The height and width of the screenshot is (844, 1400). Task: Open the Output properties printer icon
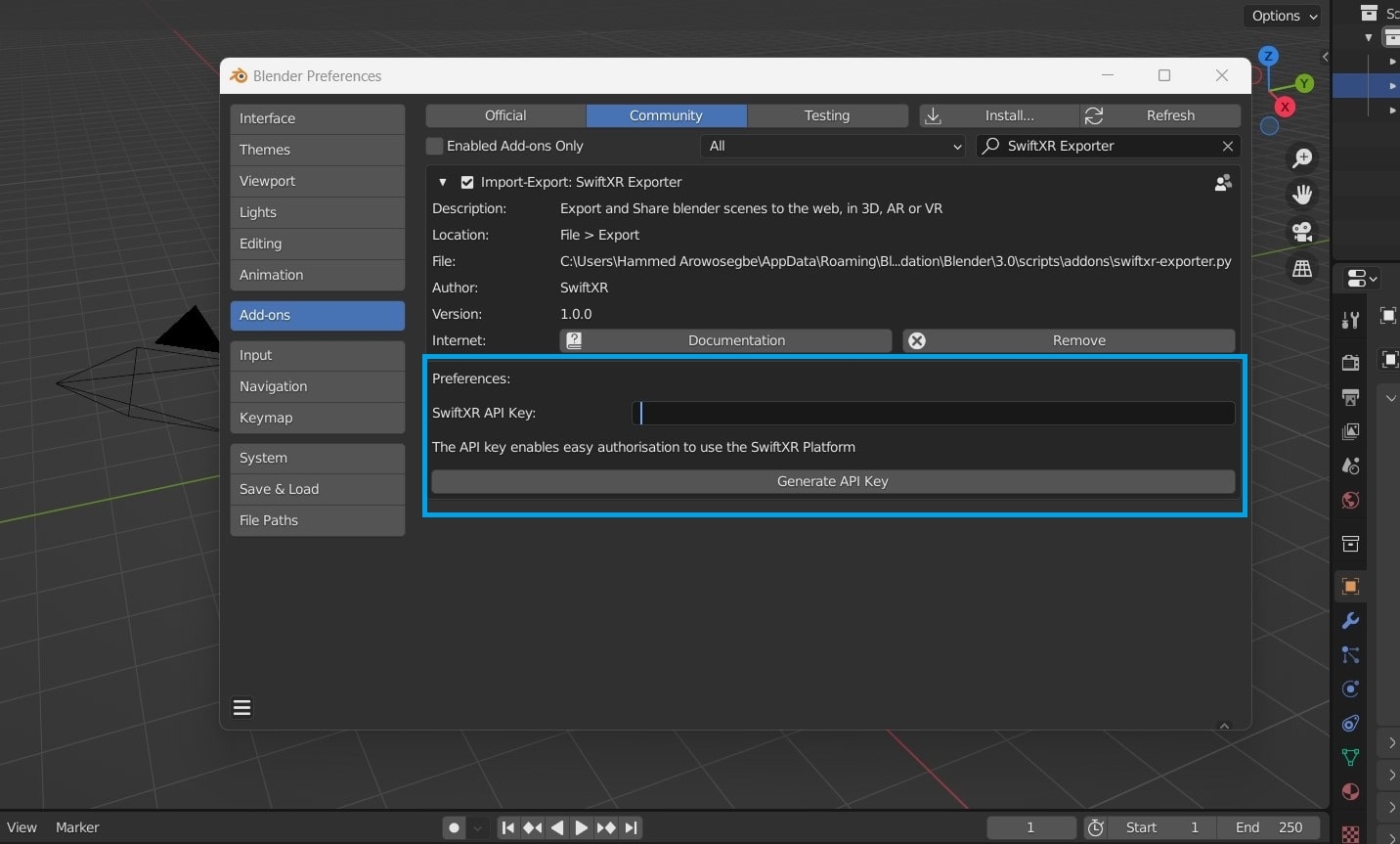pyautogui.click(x=1350, y=397)
